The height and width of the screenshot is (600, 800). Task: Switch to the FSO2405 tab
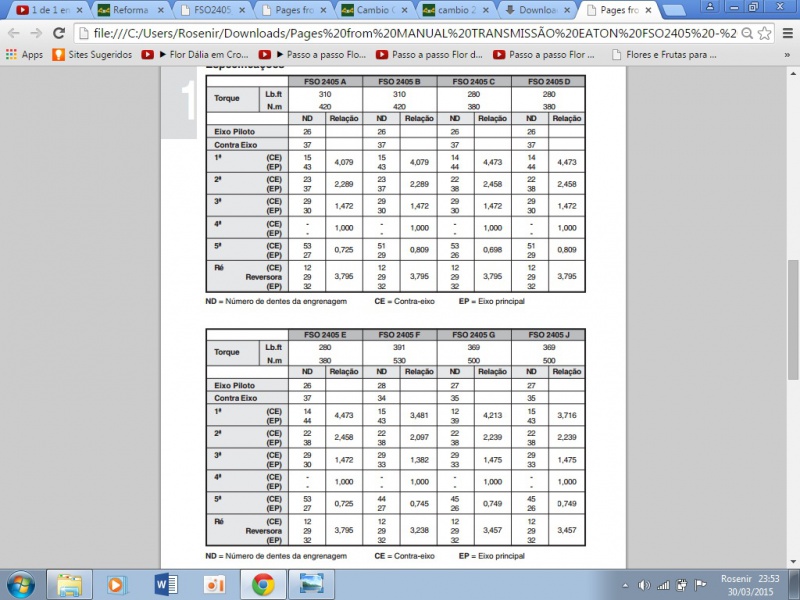[212, 10]
